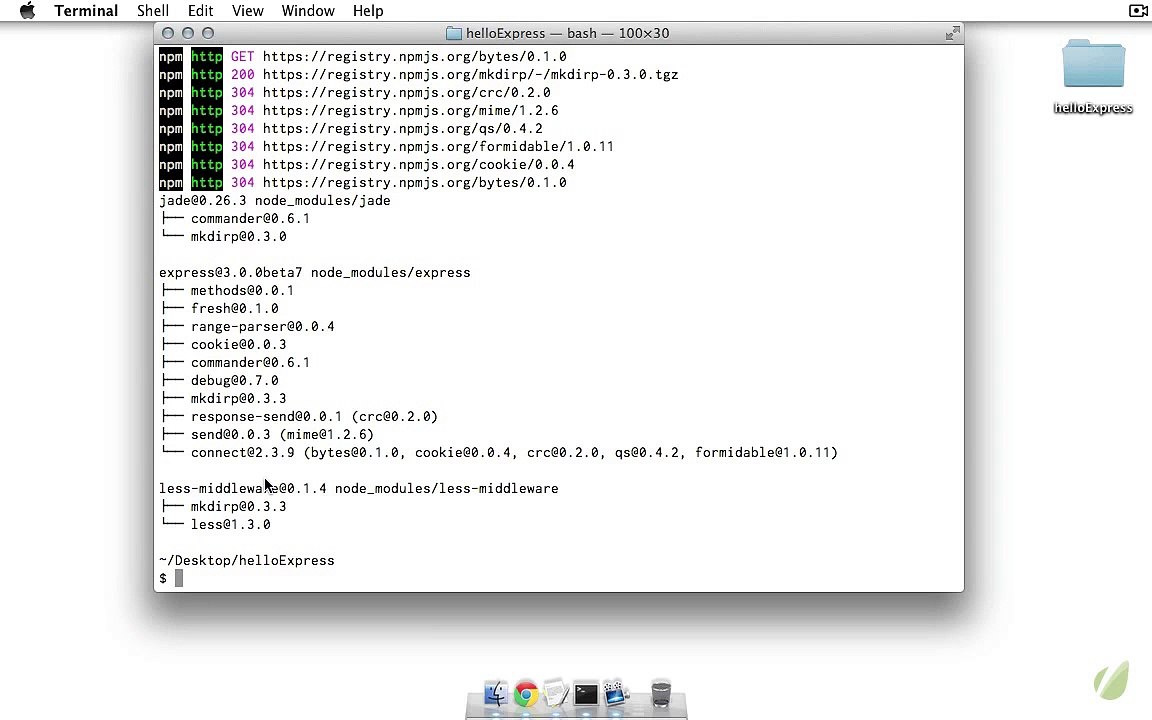Open the Terminal application menu
Screen dimensions: 1152x720
[86, 10]
